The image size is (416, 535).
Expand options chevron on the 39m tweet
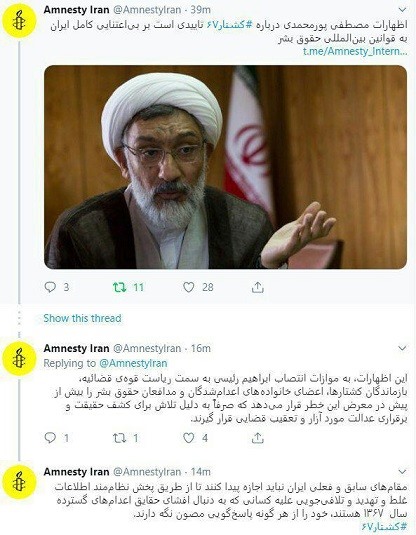(x=403, y=9)
